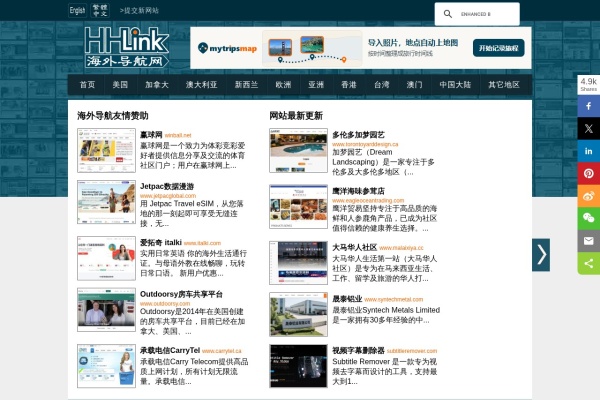Click the 晟泰铝业 title link
600x400 pixels.
click(347, 299)
